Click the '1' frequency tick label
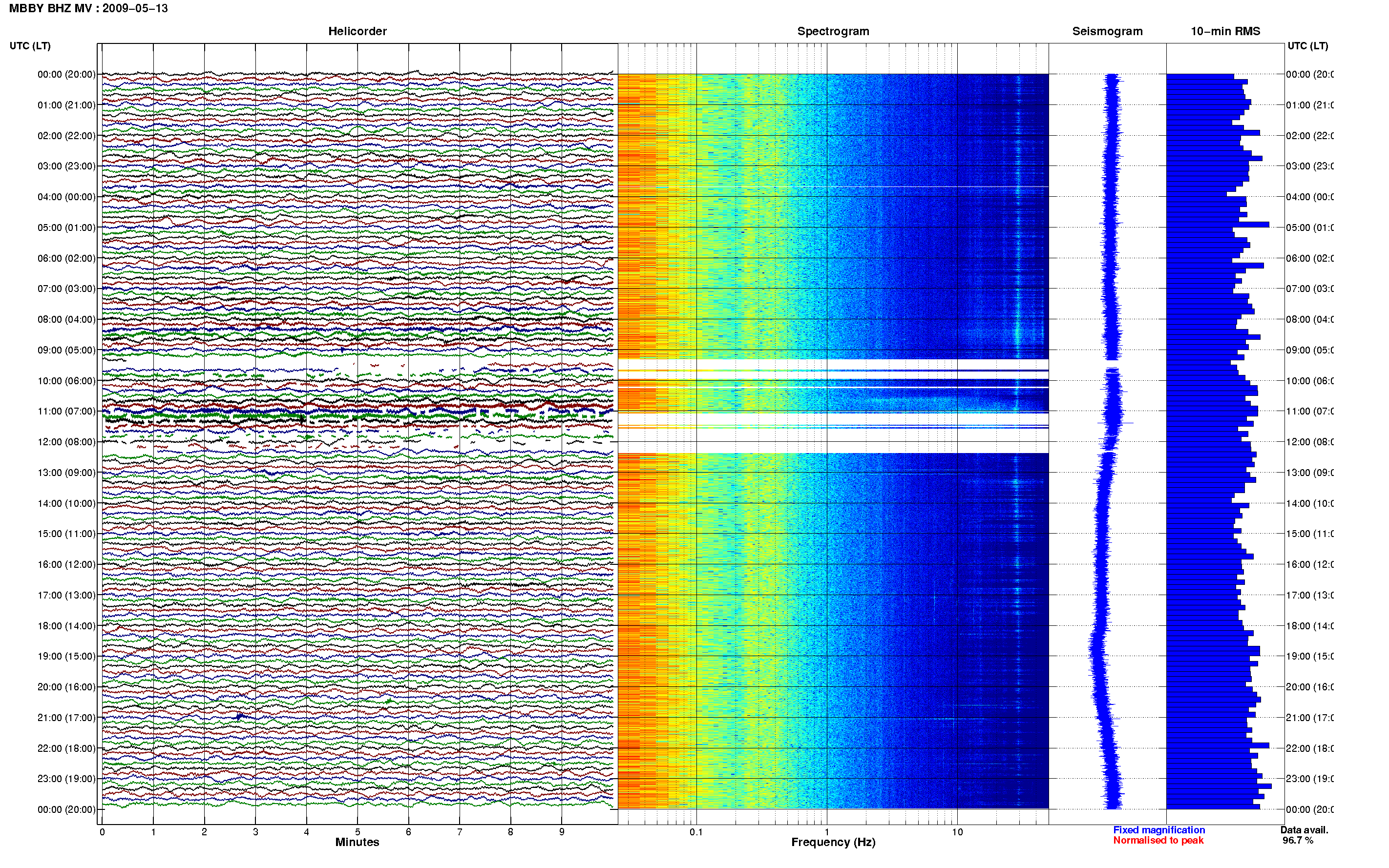 827,832
